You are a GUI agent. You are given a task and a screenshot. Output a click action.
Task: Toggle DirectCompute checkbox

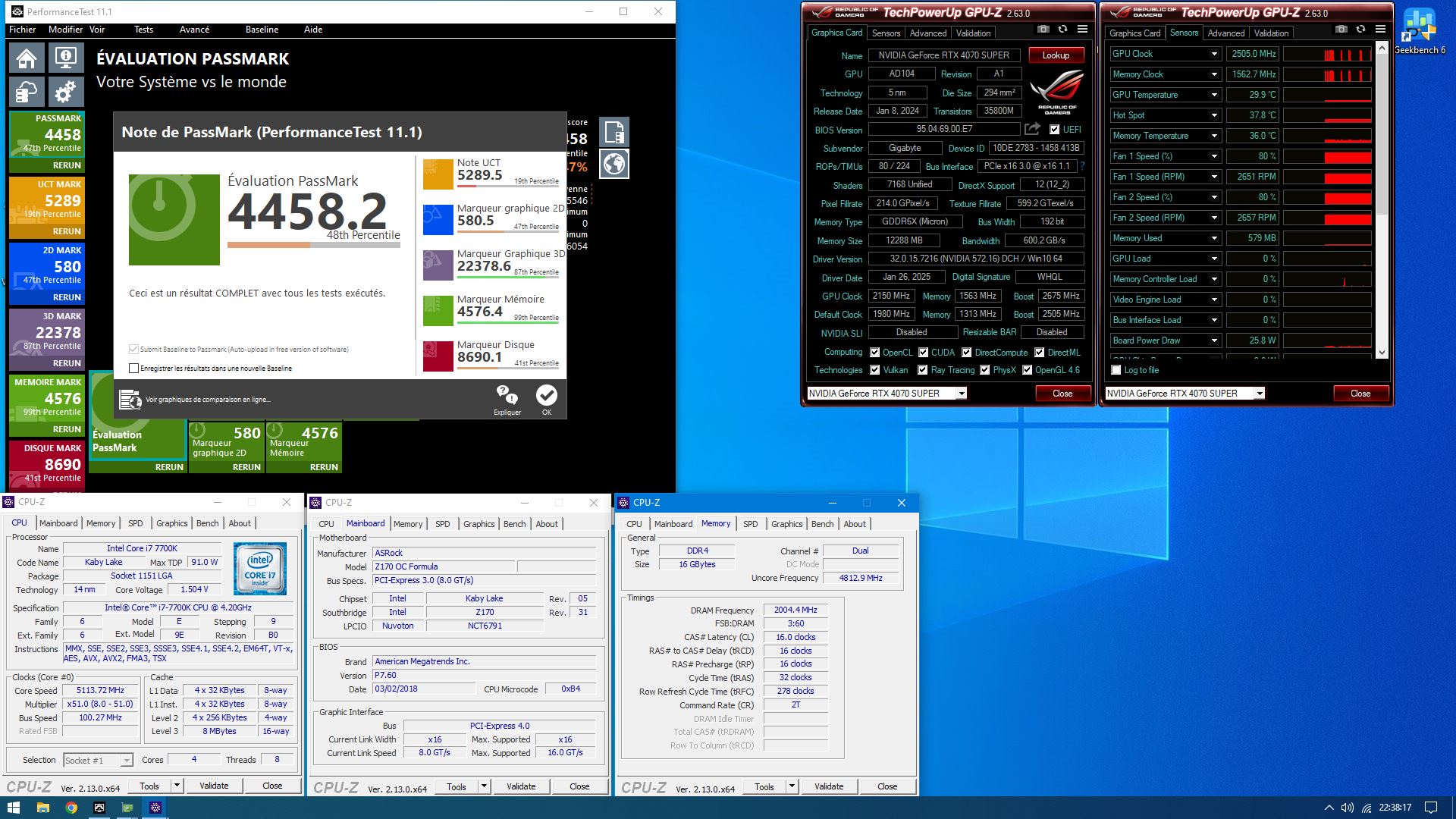[x=966, y=353]
